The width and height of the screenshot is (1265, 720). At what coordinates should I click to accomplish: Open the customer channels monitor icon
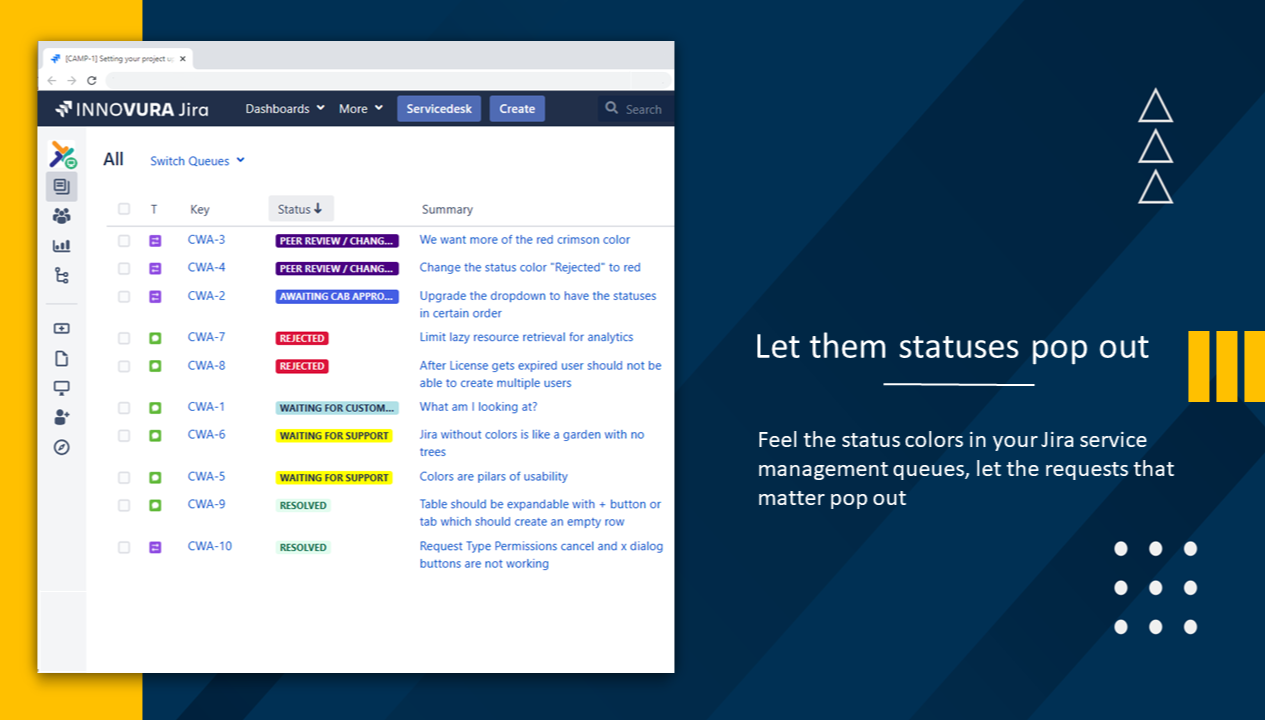[61, 388]
